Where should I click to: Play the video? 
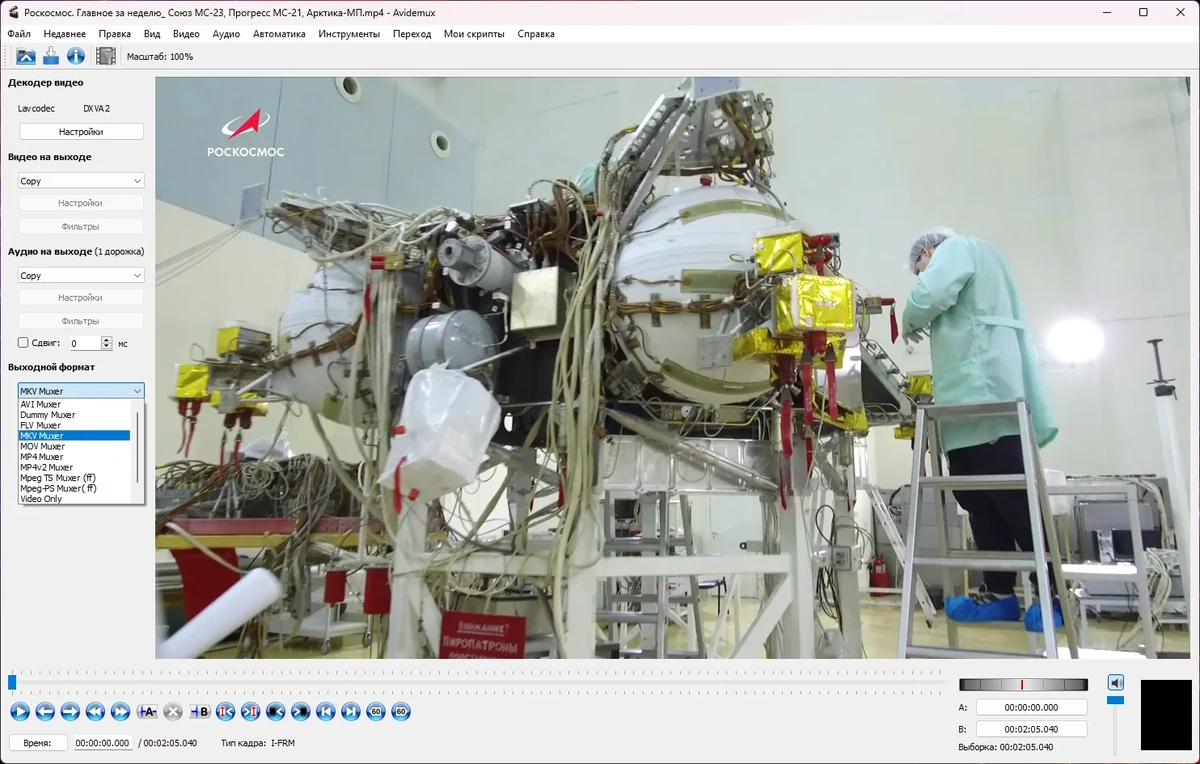point(20,712)
